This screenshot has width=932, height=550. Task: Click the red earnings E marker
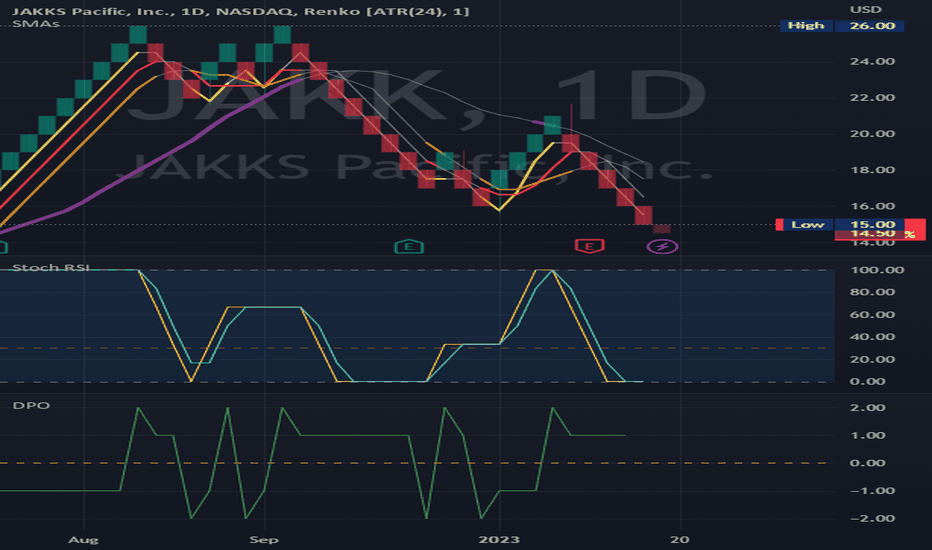pyautogui.click(x=589, y=246)
